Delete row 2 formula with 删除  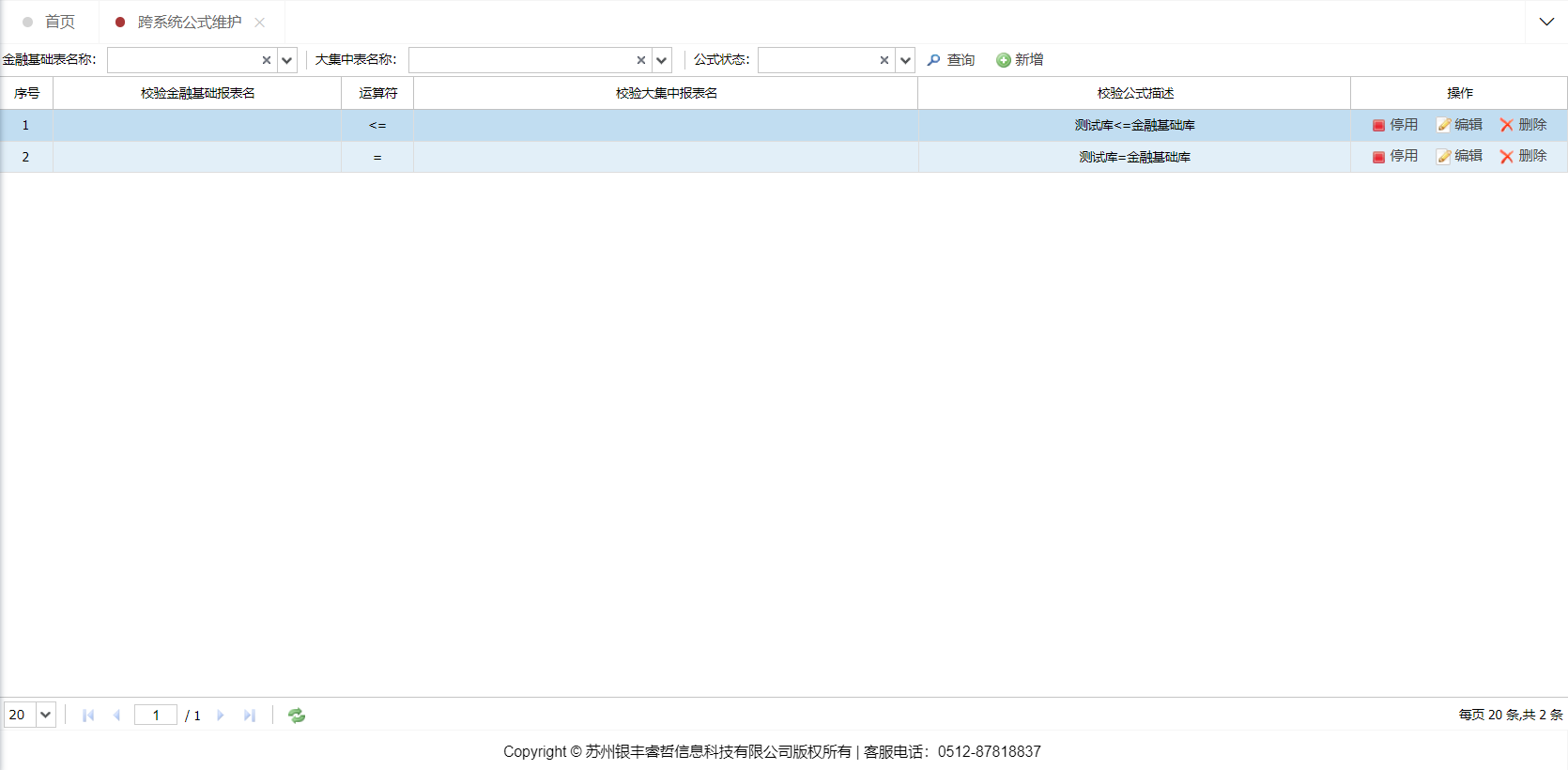tap(1523, 156)
